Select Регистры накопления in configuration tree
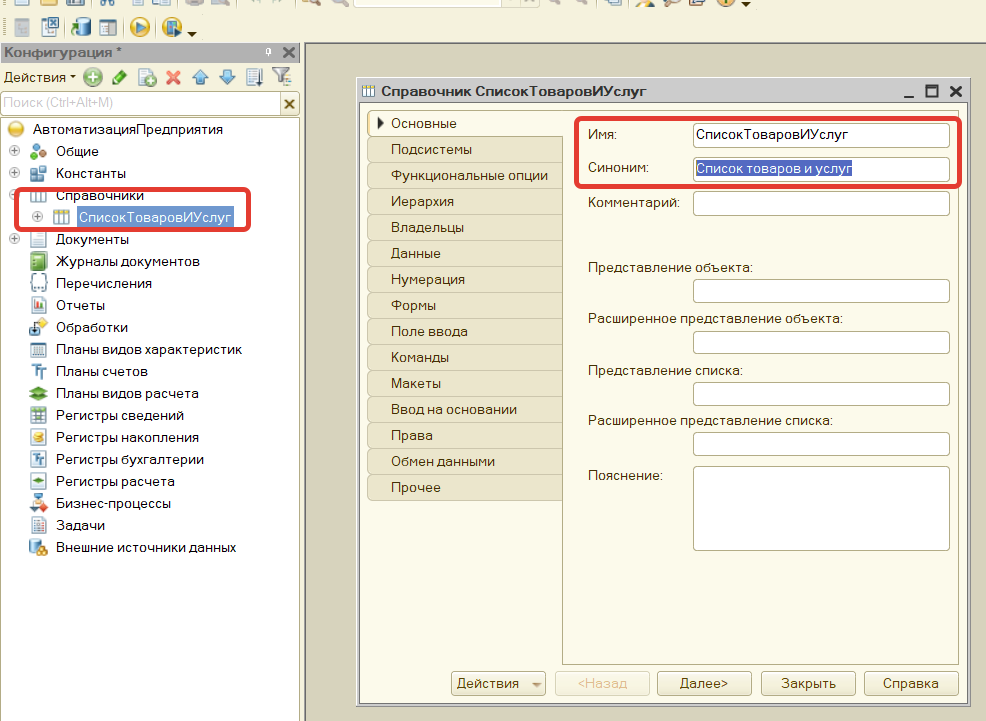The image size is (986, 721). [x=127, y=438]
